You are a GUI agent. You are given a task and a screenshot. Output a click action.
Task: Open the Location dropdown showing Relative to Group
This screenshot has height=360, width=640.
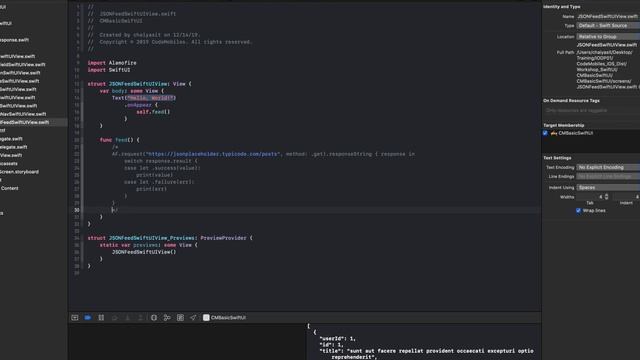[x=608, y=36]
